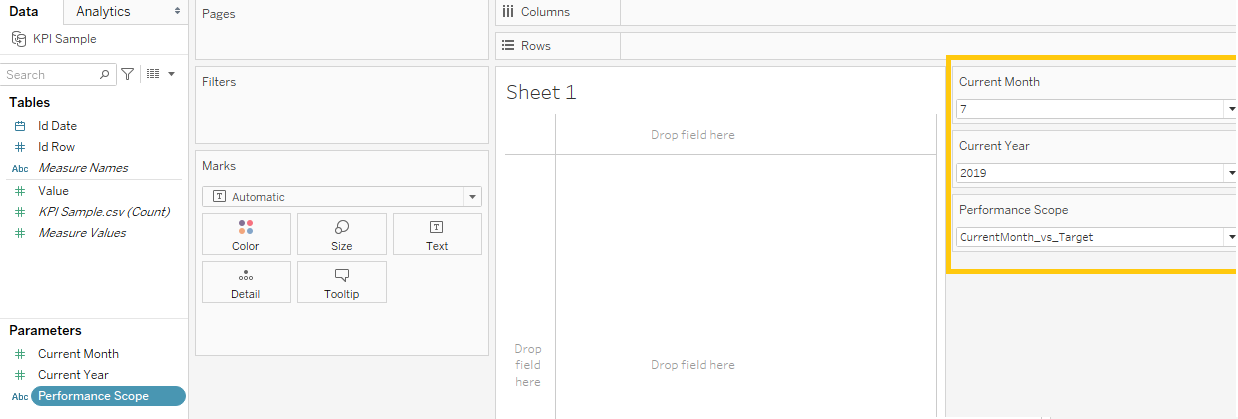Click the KPI Sample data source icon

[19, 39]
